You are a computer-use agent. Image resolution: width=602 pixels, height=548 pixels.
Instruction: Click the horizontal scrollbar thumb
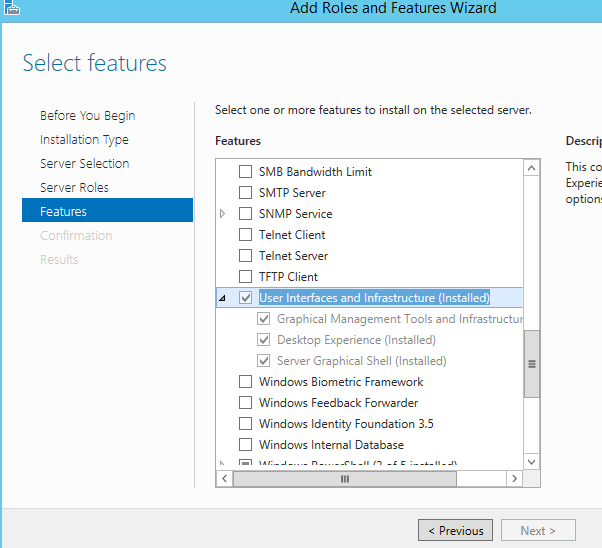(345, 479)
